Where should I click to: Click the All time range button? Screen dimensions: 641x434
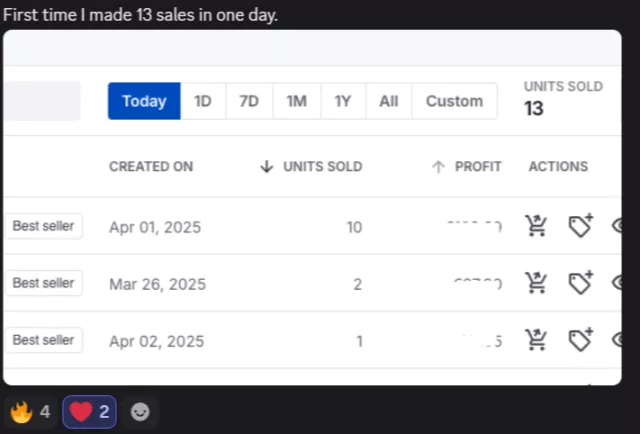tap(389, 101)
